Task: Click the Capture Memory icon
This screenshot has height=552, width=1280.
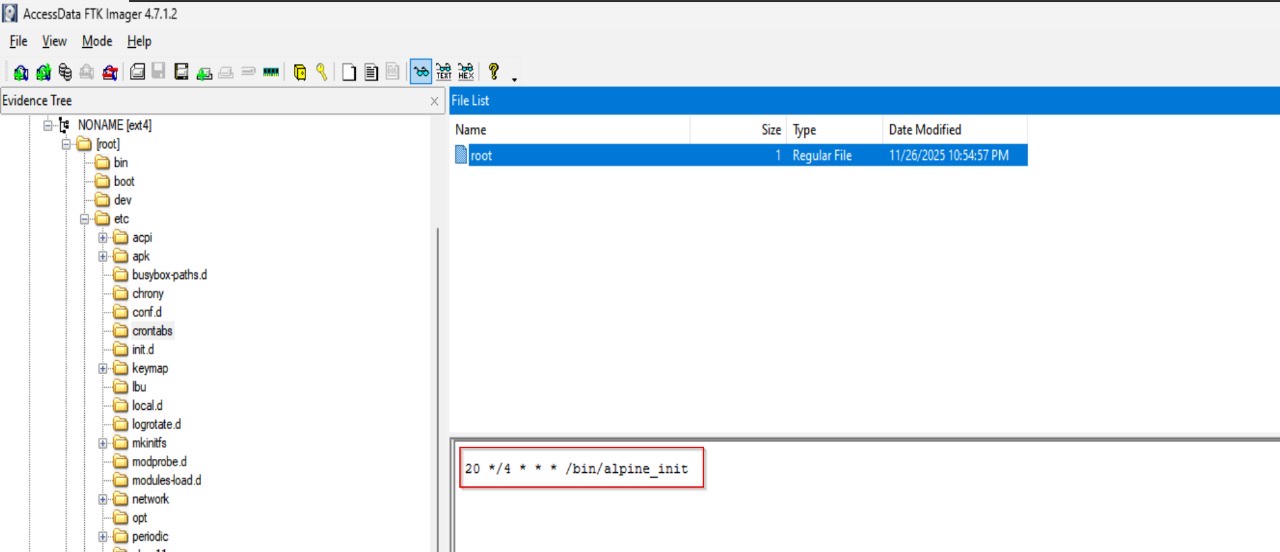Action: coord(270,72)
